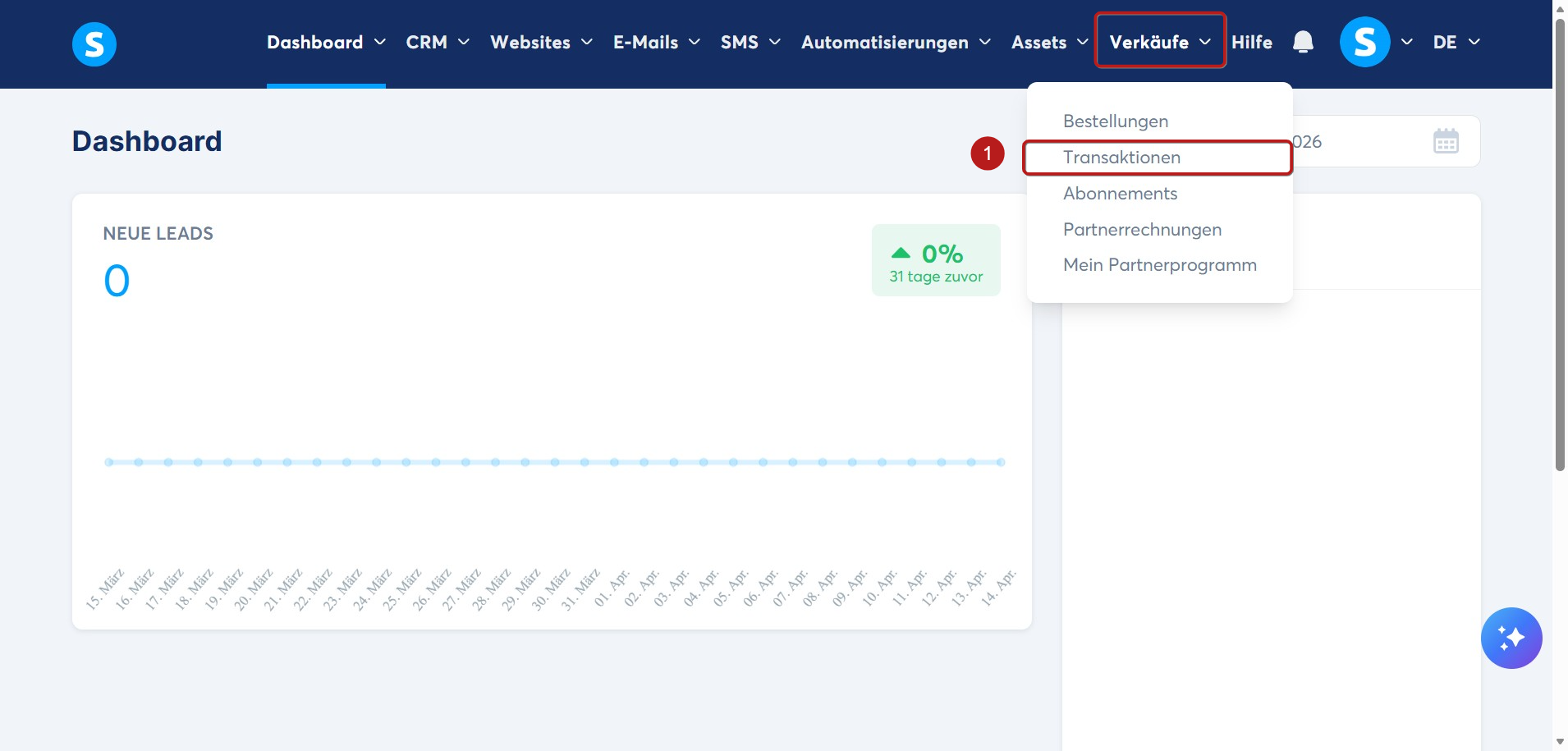Expand the SMS menu chevron
Image resolution: width=1568 pixels, height=751 pixels.
[775, 42]
